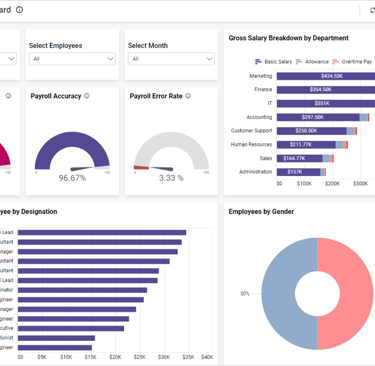Screen dimensions: 375x366
Task: Toggle Basic Salary legend icon
Action: 258,62
